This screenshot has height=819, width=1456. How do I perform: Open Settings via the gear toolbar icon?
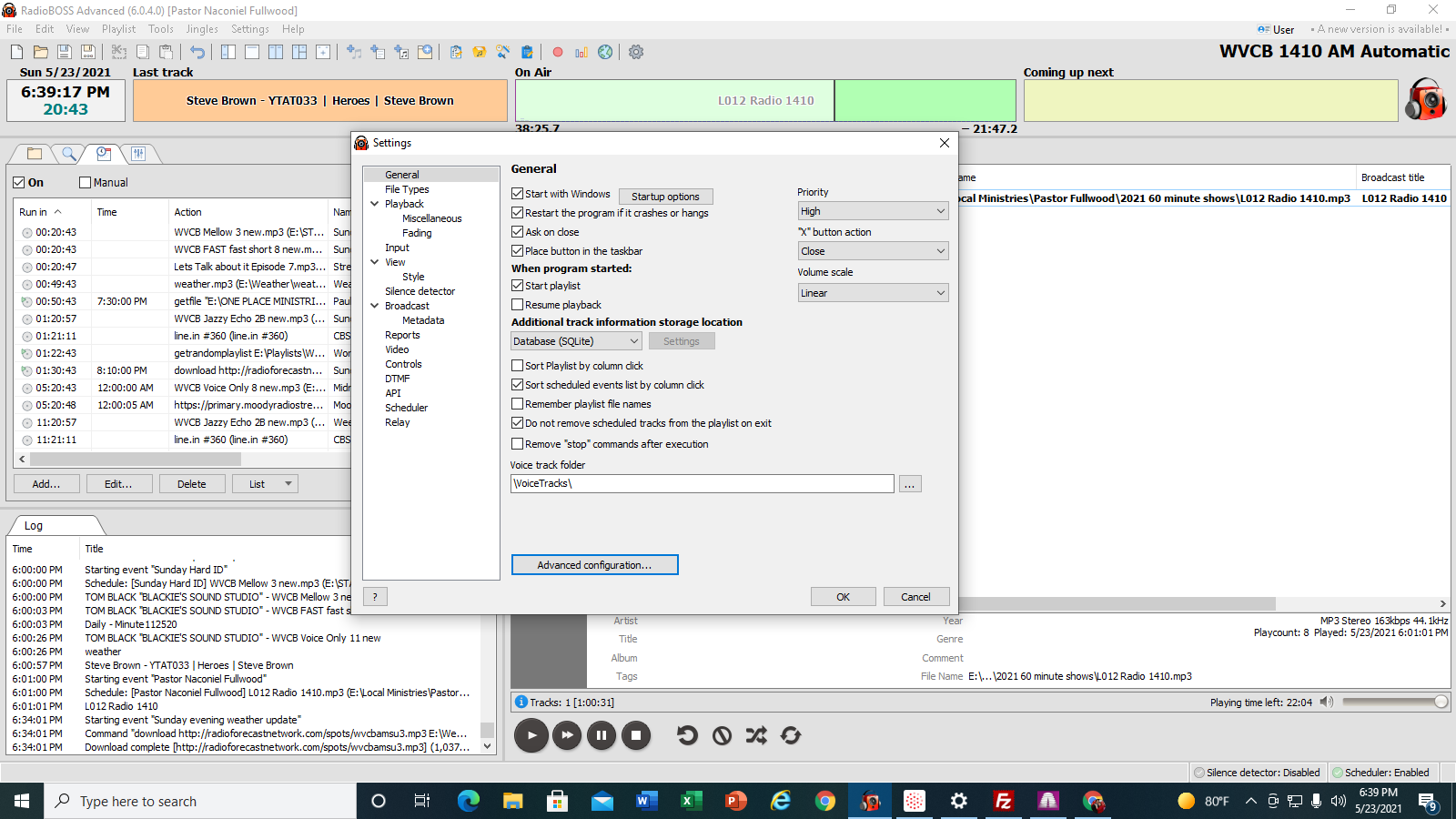pyautogui.click(x=636, y=52)
